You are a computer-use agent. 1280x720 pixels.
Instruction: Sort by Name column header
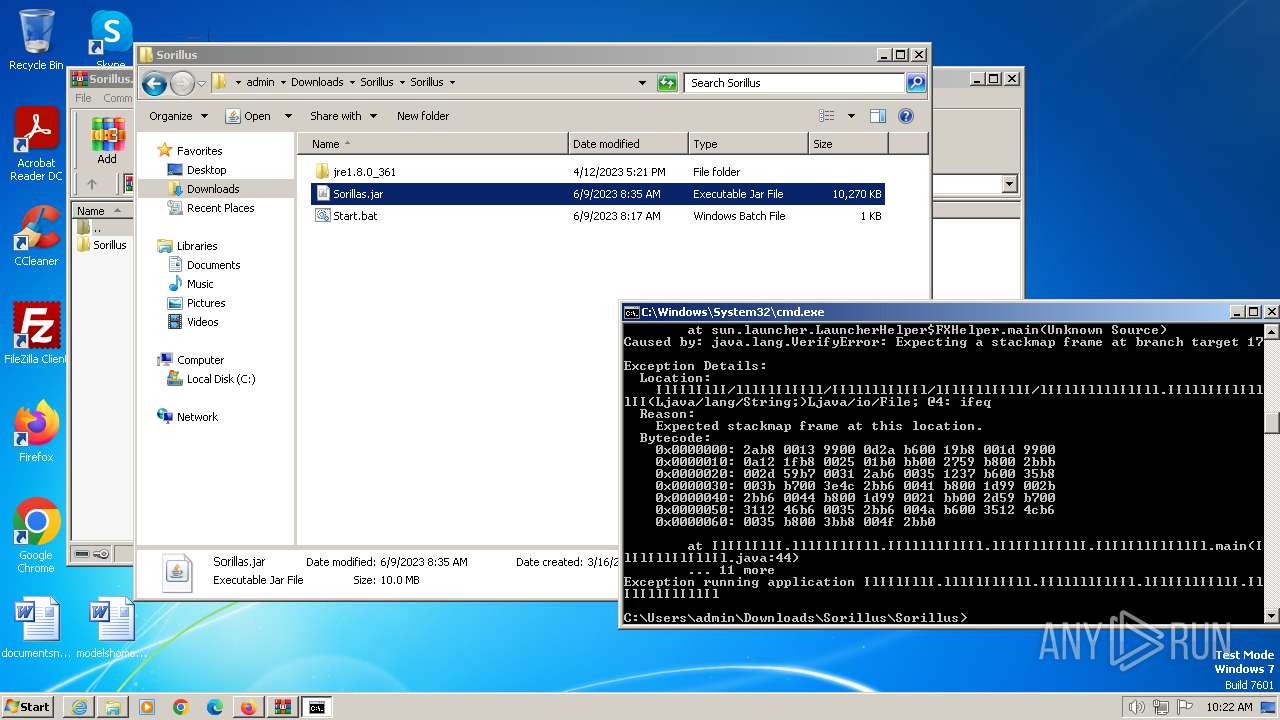[x=433, y=144]
